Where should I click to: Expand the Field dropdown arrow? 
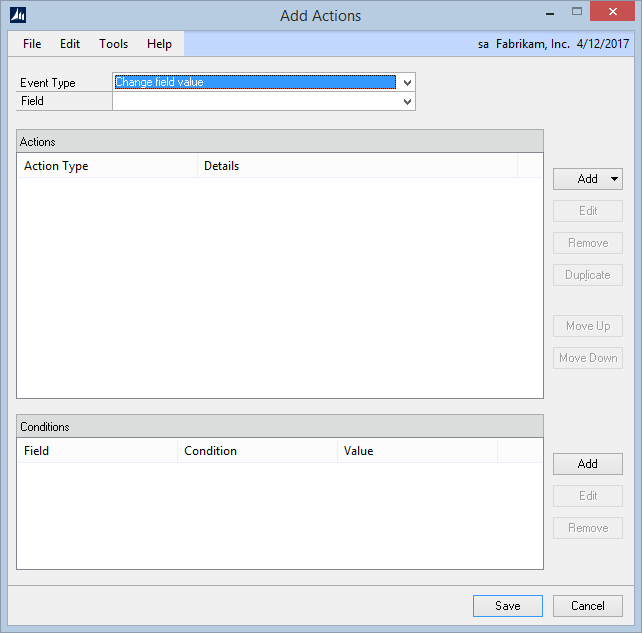click(407, 101)
